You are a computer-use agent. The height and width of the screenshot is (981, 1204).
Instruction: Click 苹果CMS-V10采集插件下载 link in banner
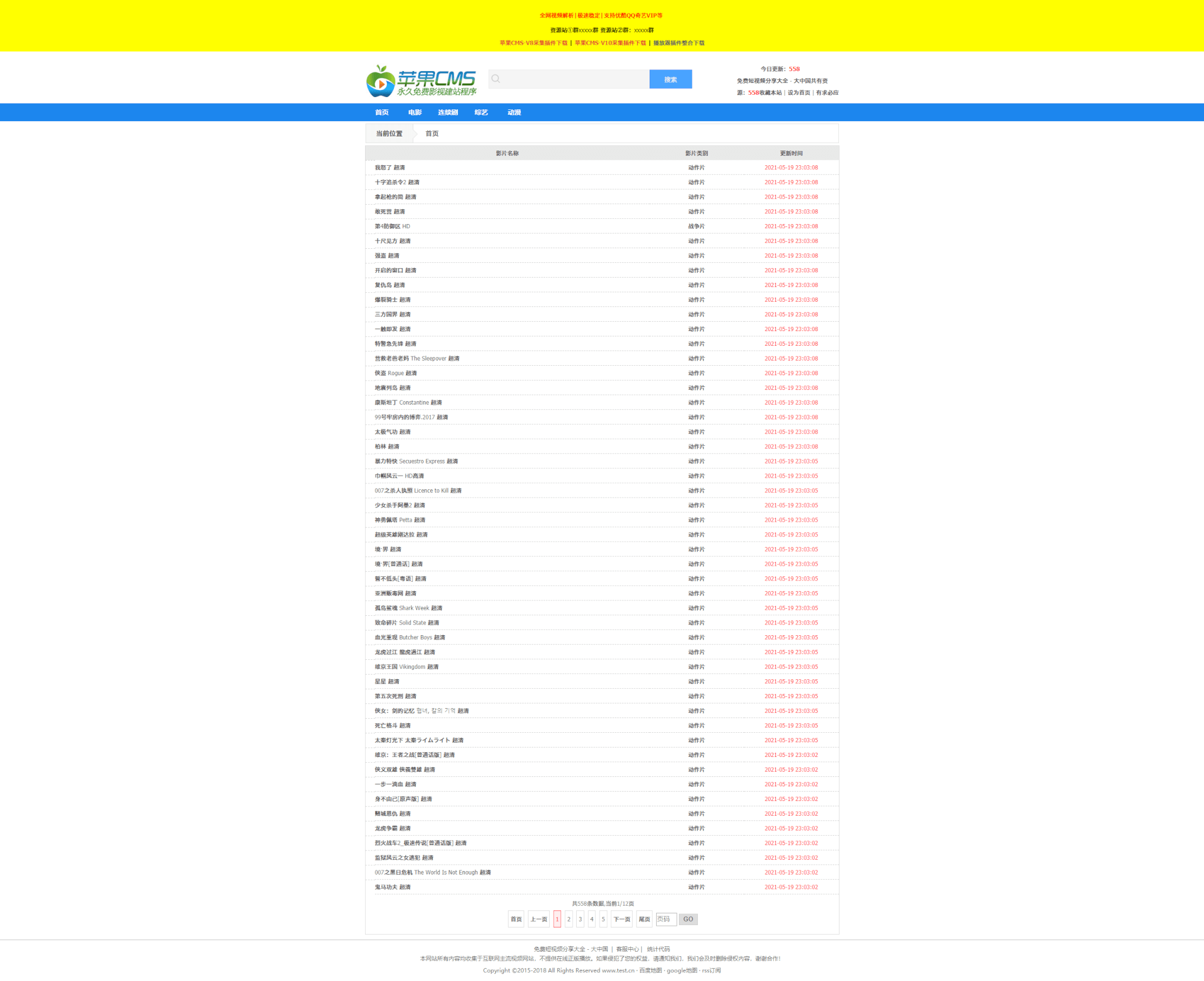coord(610,43)
